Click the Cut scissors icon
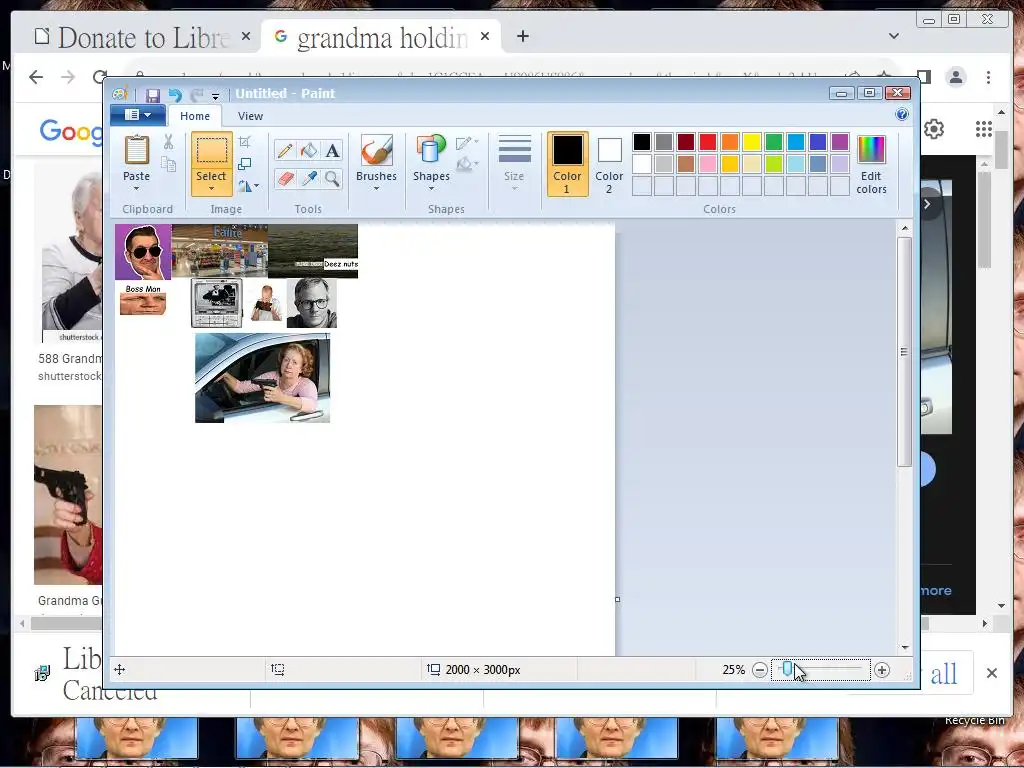Screen dimensions: 1024x768 pyautogui.click(x=168, y=142)
